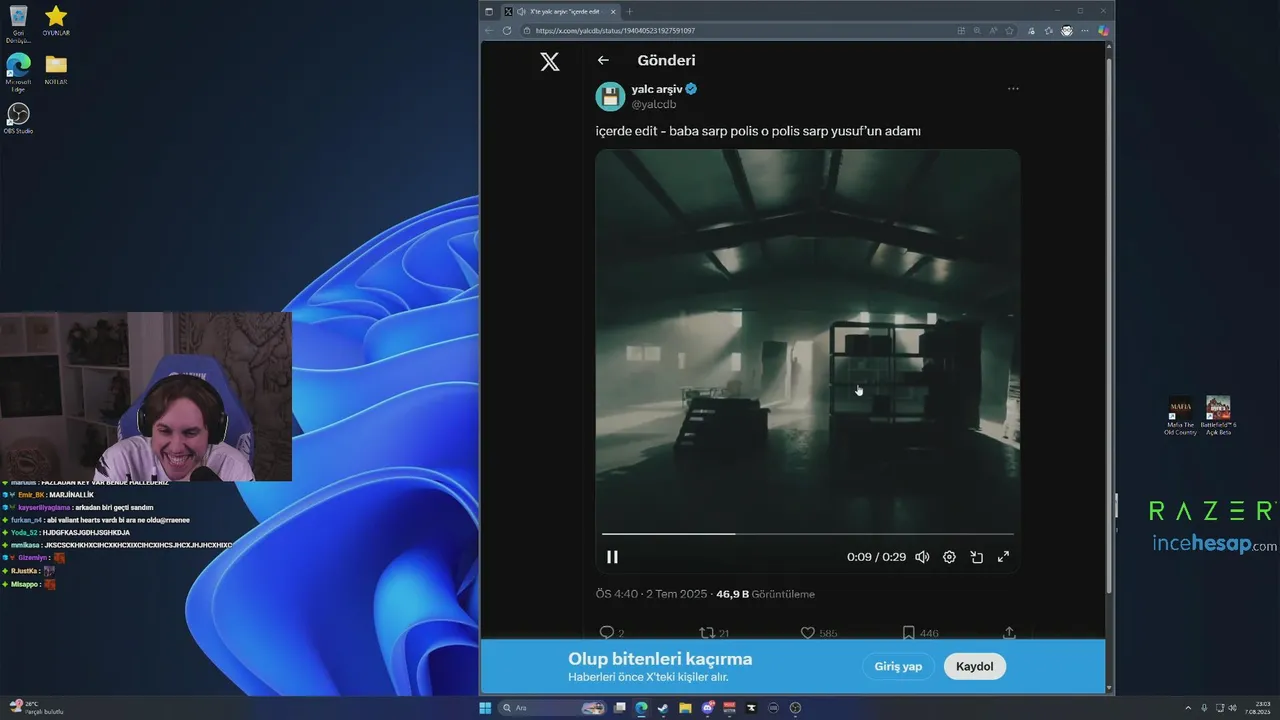Open the Microsoft Edge desktop shortcut
Viewport: 1280px width, 720px height.
(18, 72)
